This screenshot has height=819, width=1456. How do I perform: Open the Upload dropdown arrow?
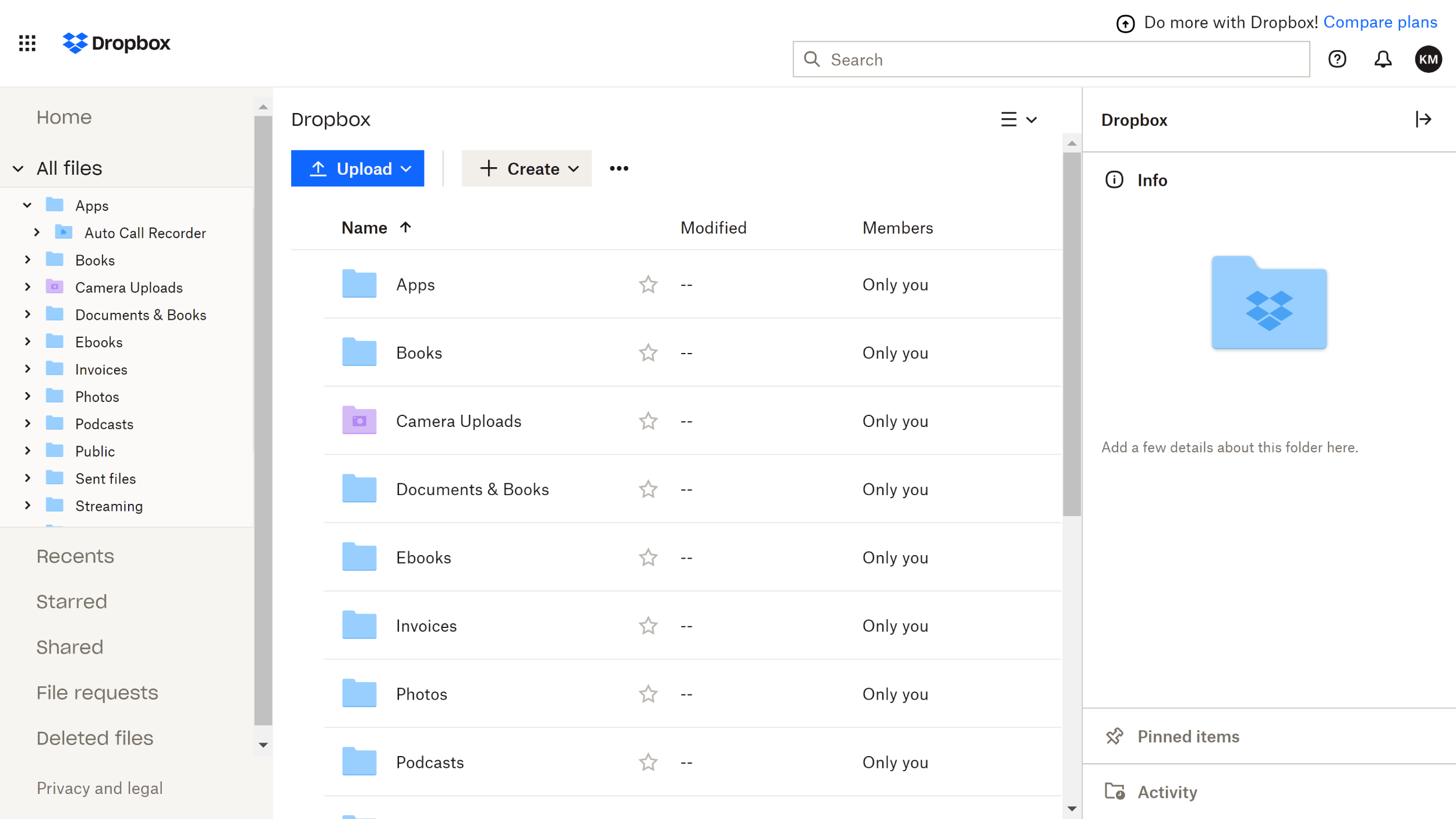click(x=406, y=168)
